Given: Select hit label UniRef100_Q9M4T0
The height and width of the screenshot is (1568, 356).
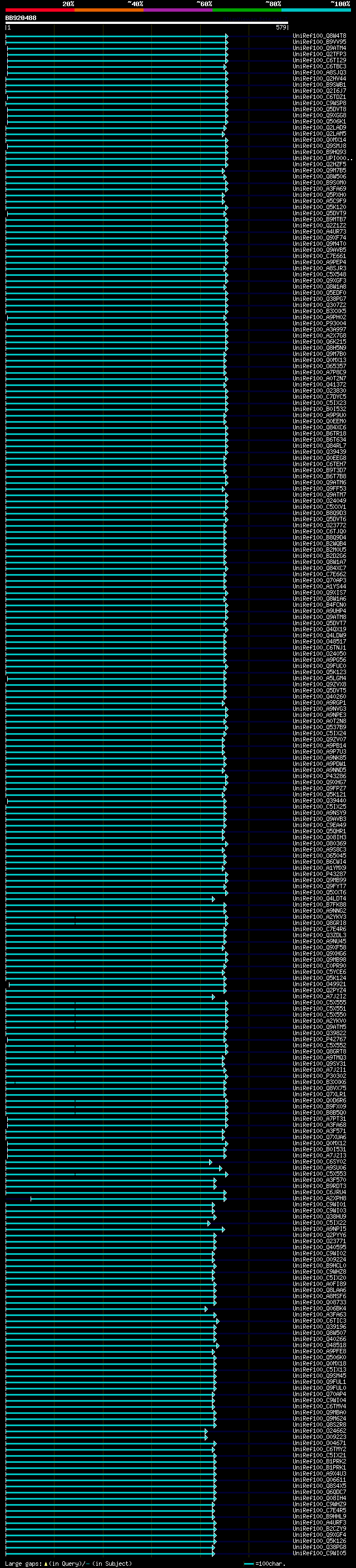Looking at the screenshot, I should (319, 244).
